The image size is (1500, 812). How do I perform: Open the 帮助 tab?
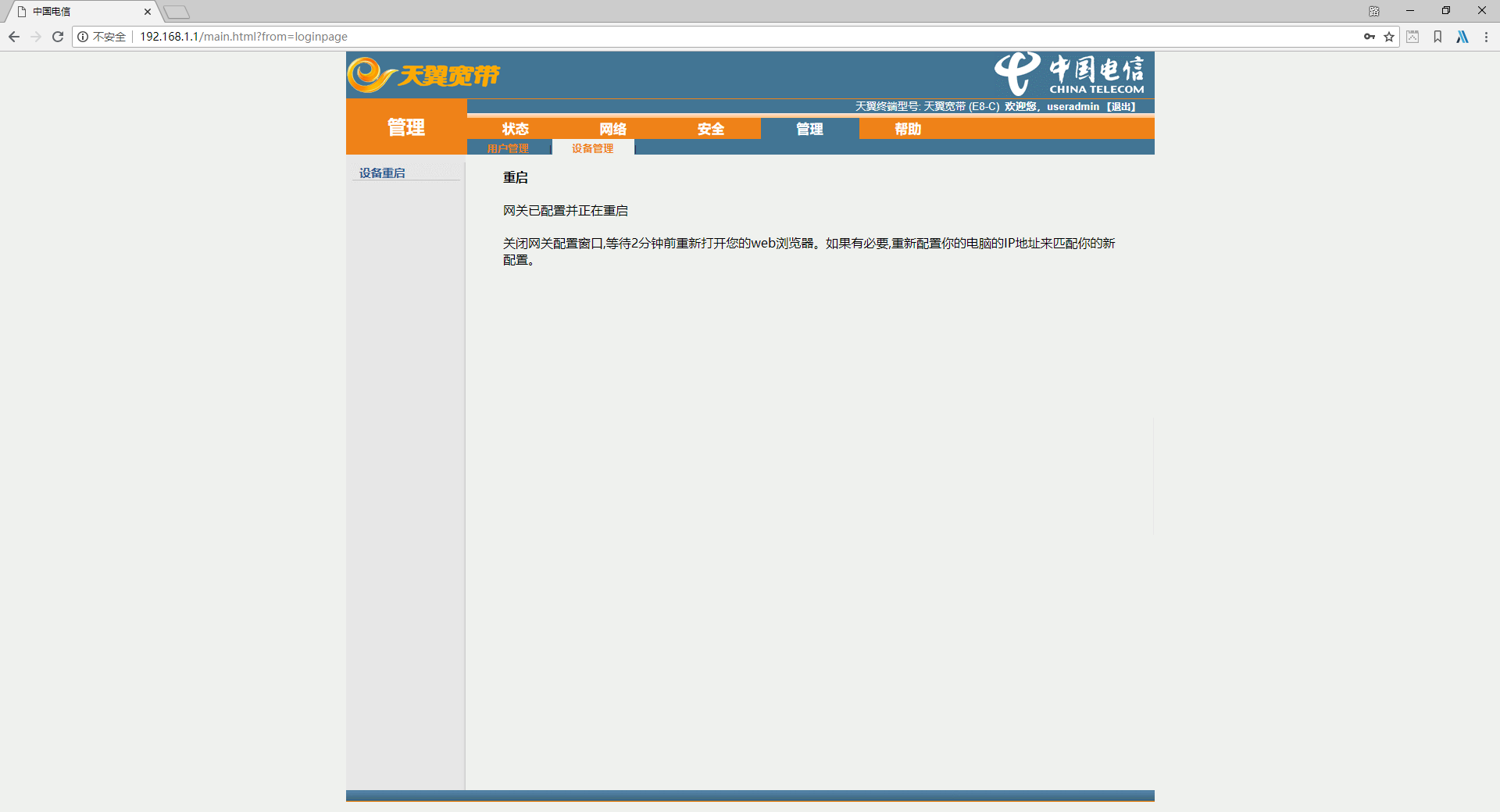click(x=908, y=129)
